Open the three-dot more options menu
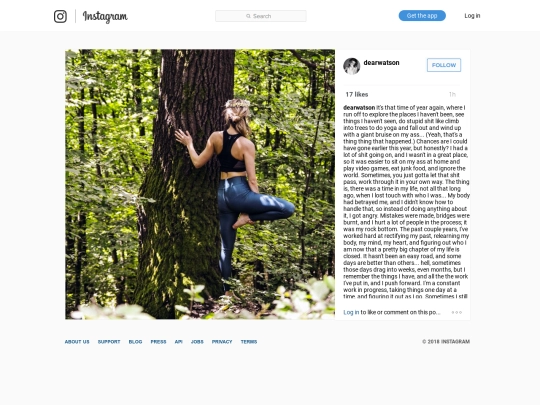Screen dimensions: 540x405 tap(457, 312)
